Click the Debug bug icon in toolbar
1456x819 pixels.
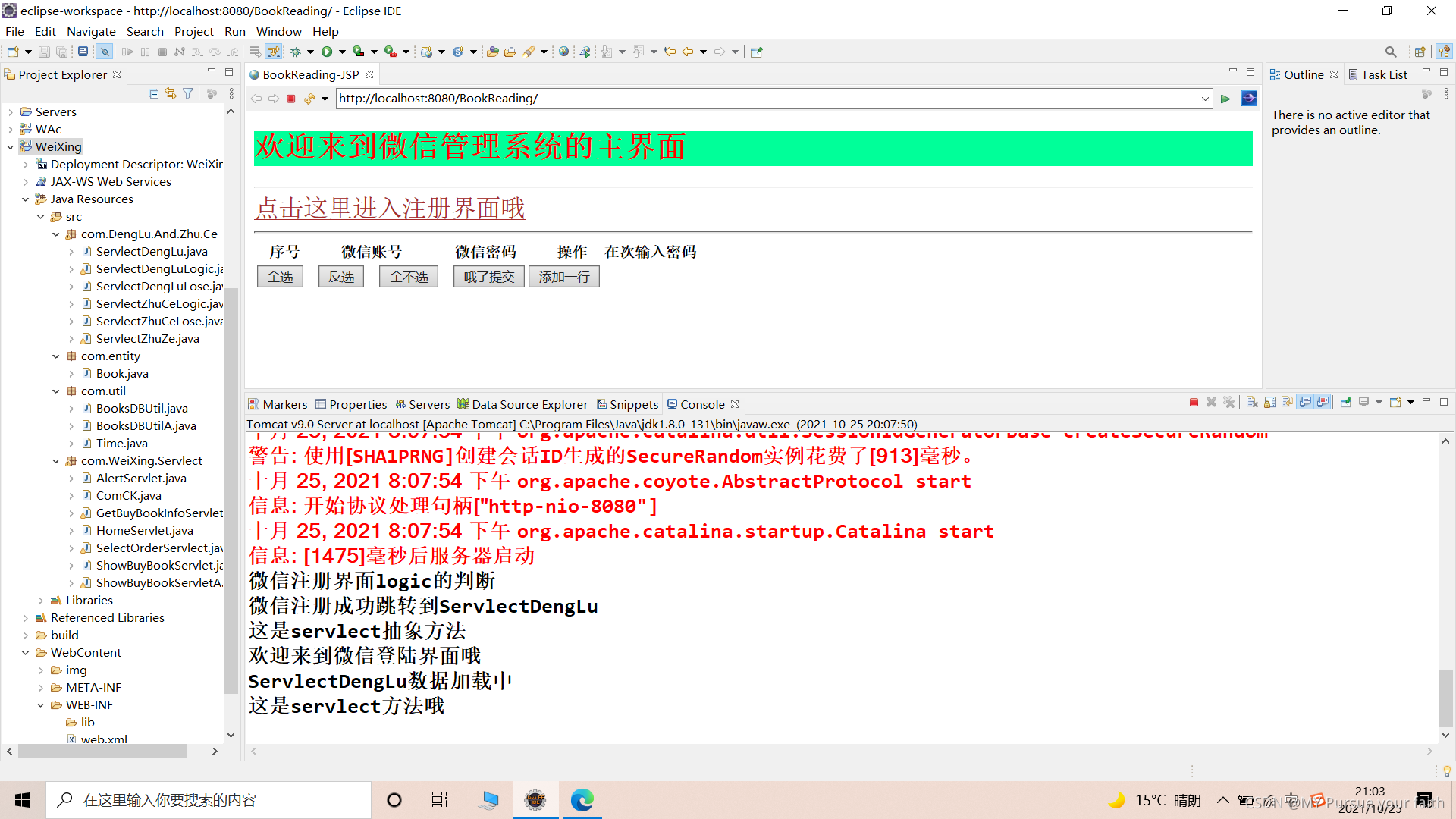(296, 52)
